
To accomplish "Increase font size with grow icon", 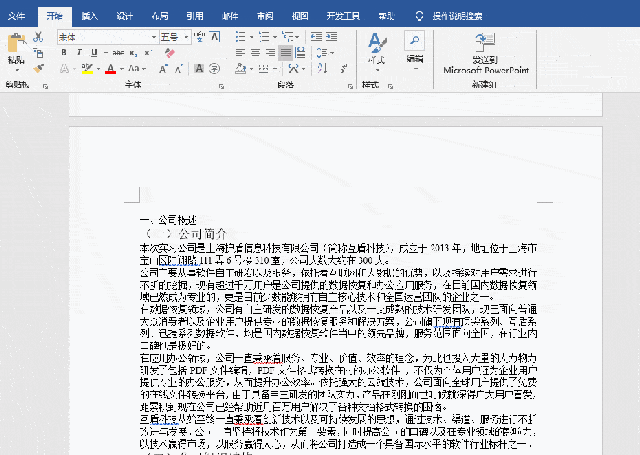I will pos(163,69).
